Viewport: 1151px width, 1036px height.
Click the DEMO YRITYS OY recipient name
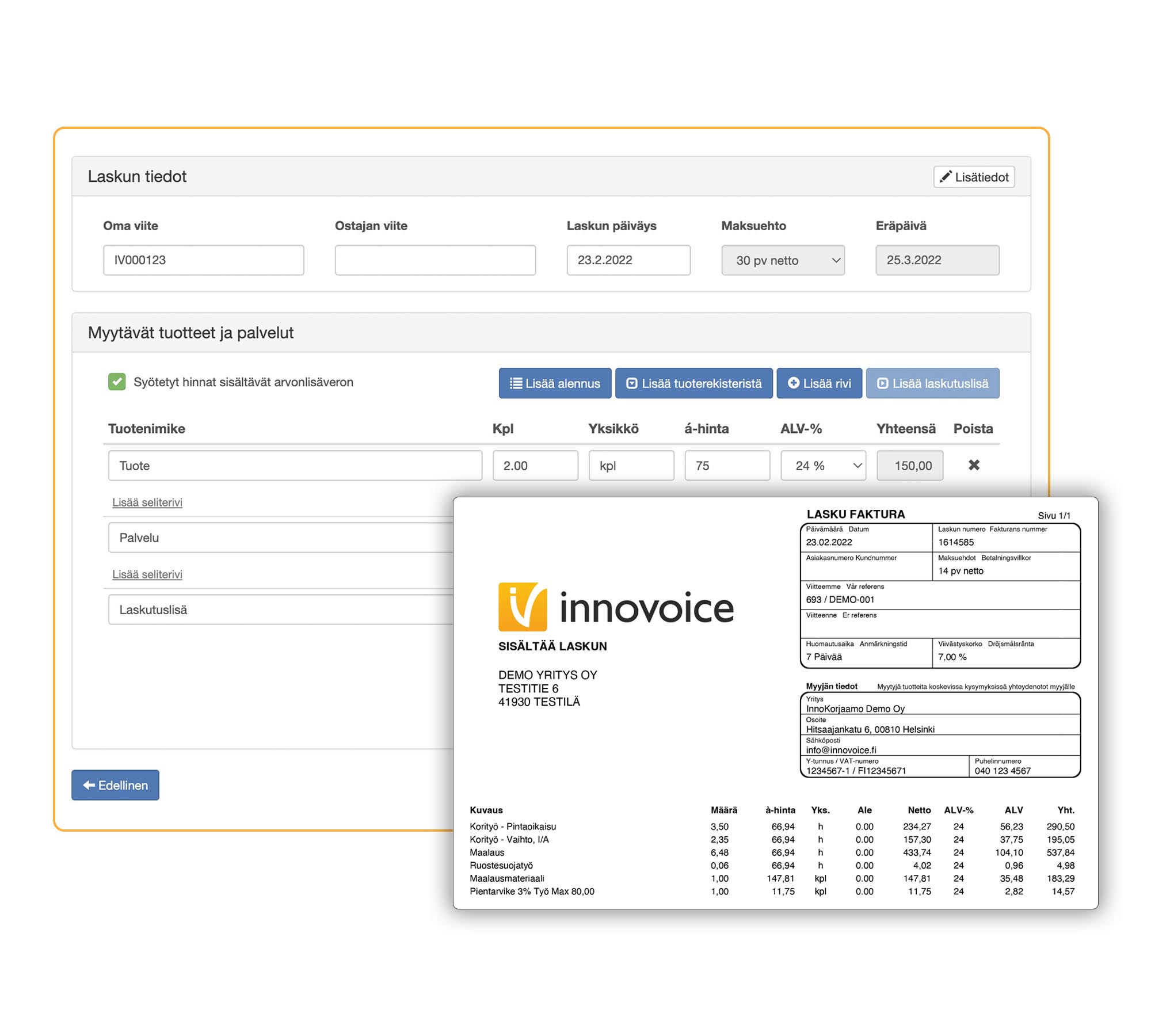(x=547, y=675)
